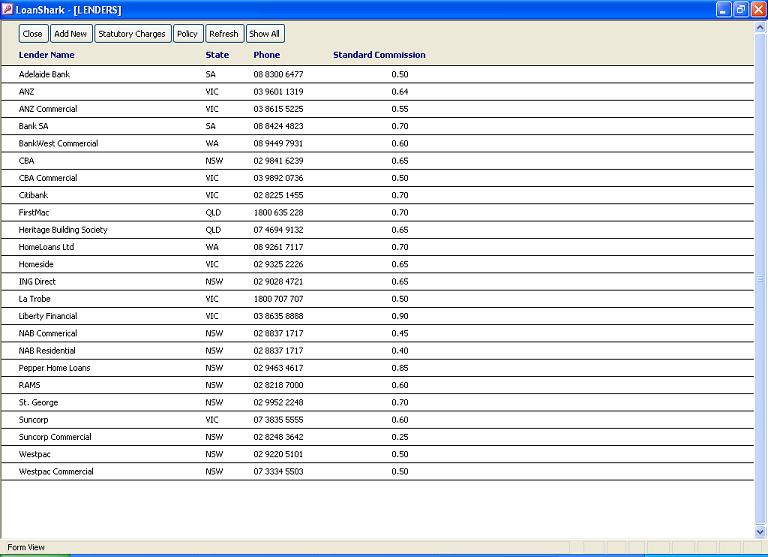Click commission value 0.25 for Suncorp Commercial

400,437
